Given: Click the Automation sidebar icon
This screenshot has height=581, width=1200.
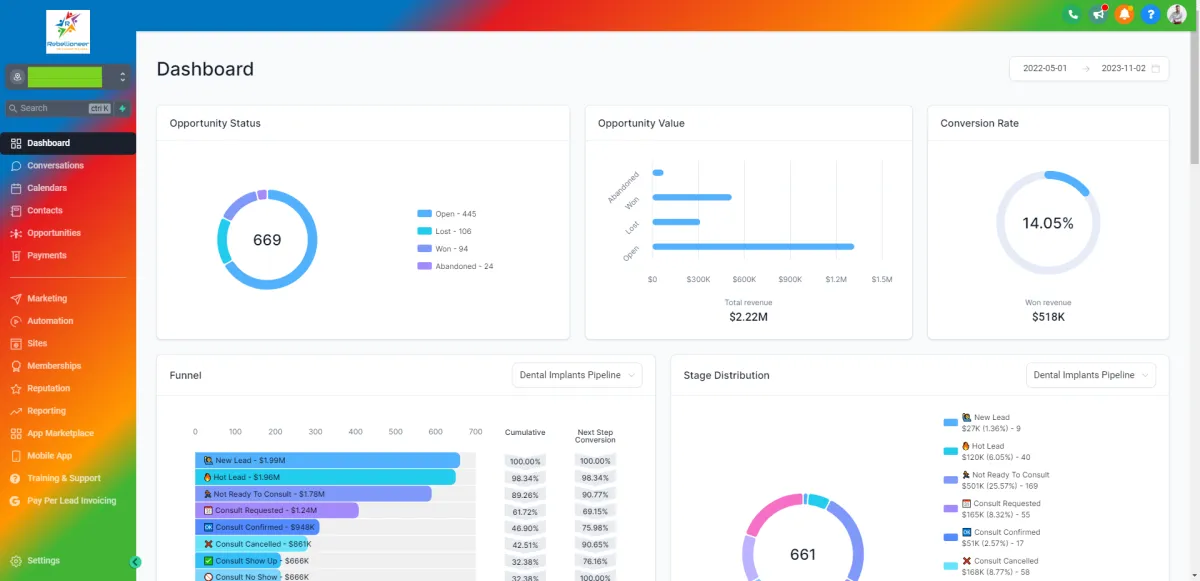Looking at the screenshot, I should (x=16, y=321).
